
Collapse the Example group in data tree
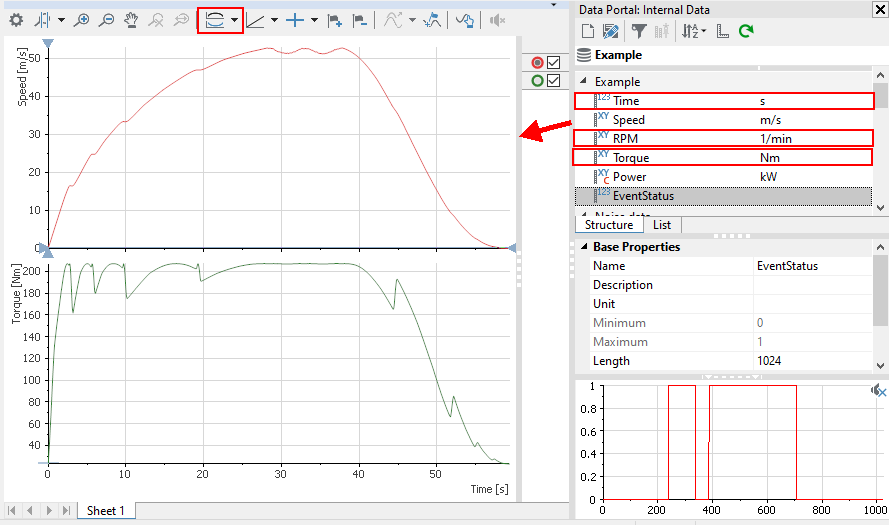click(584, 82)
